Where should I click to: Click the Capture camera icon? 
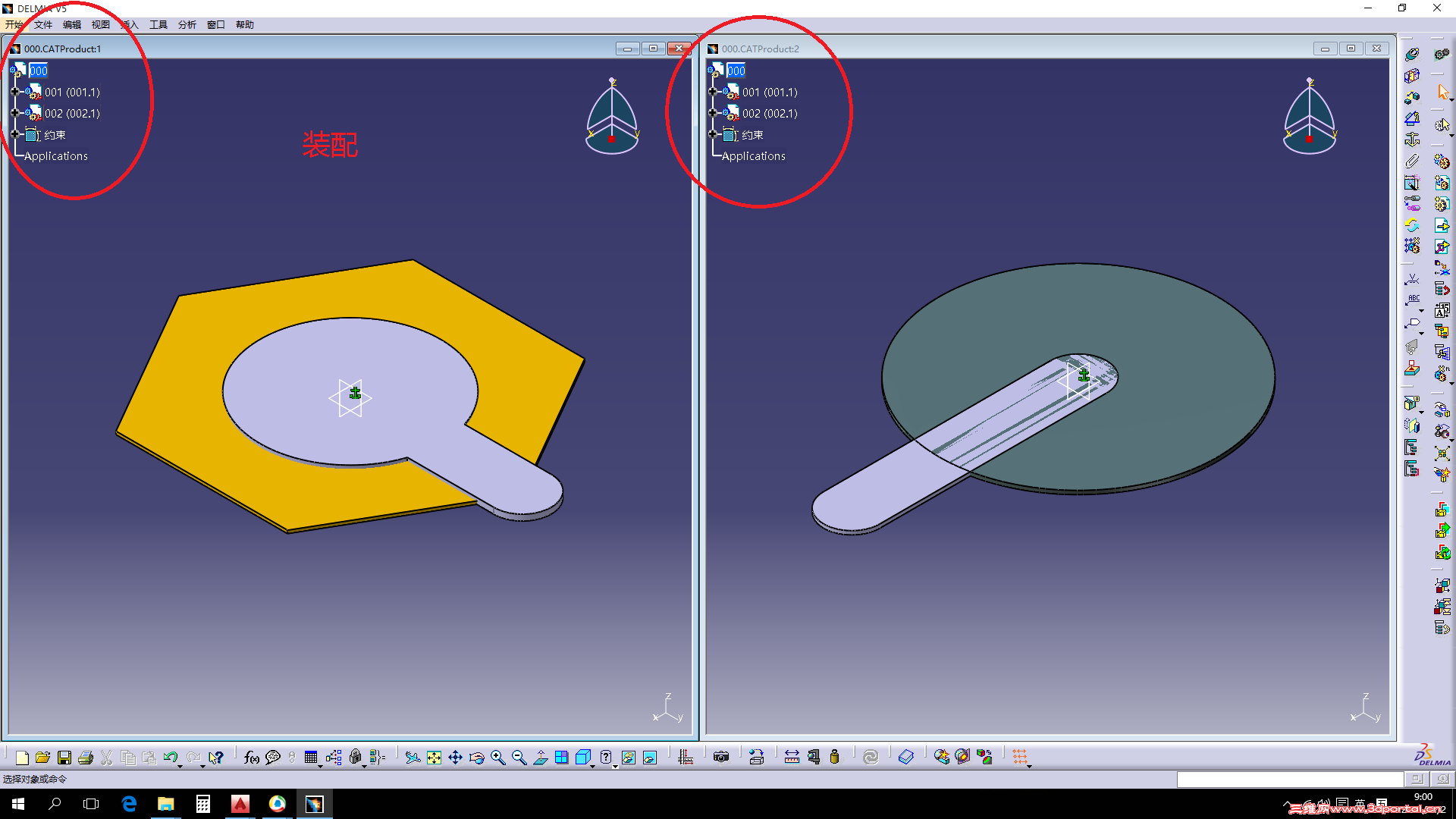tap(721, 757)
